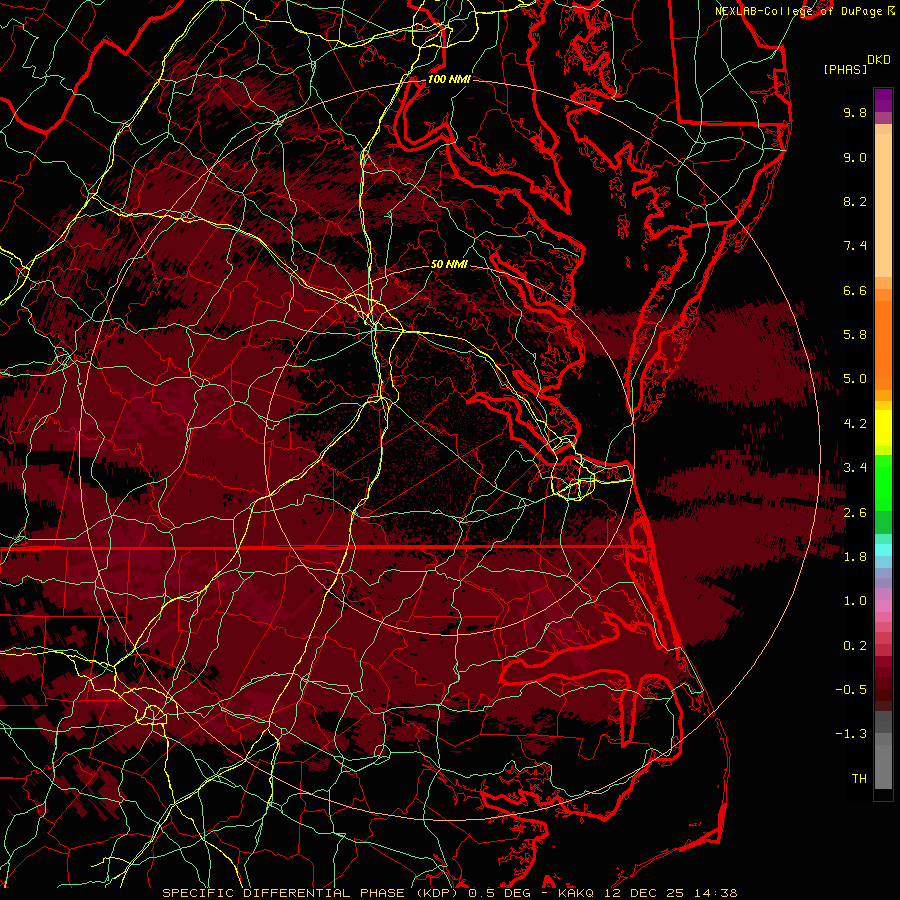Click the 14:38 timestamp
Viewport: 900px width, 900px height.
pos(714,893)
